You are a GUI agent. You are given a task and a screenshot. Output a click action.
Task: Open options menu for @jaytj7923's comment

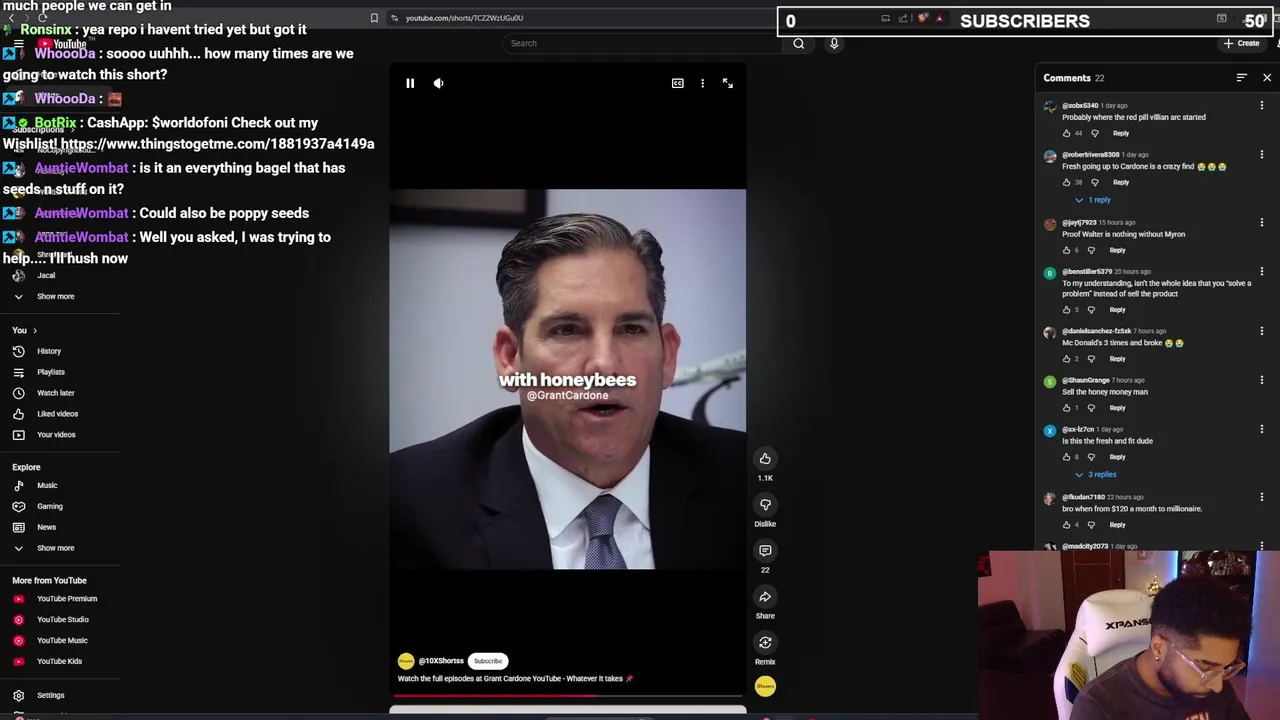[x=1262, y=222]
